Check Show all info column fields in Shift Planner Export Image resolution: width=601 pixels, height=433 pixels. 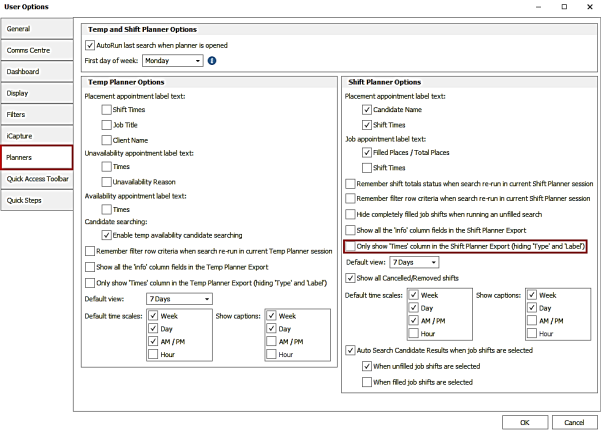pyautogui.click(x=350, y=230)
